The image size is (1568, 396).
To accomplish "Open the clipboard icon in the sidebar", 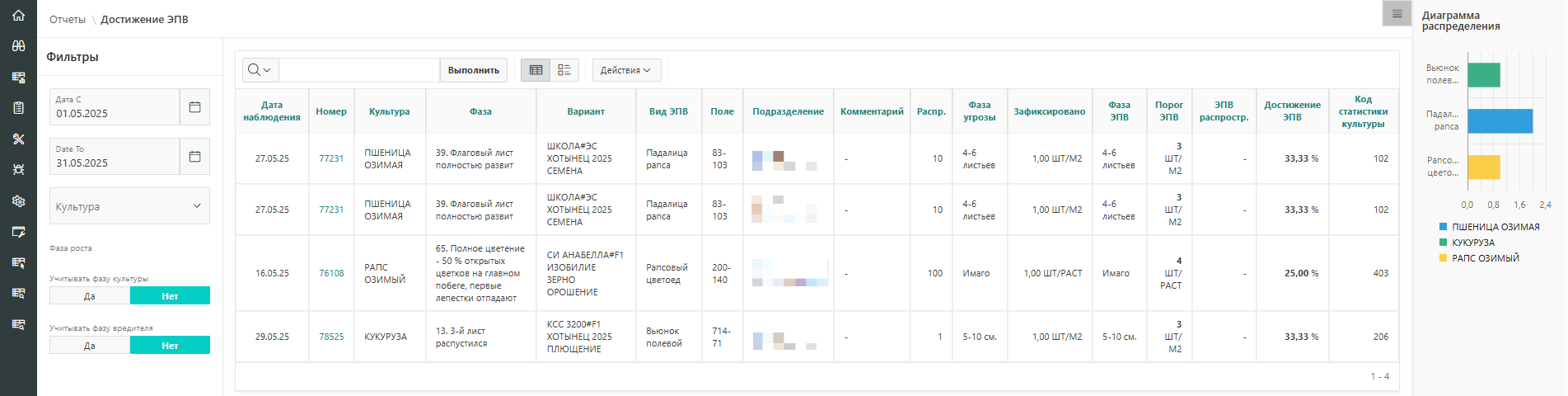I will pos(18,108).
